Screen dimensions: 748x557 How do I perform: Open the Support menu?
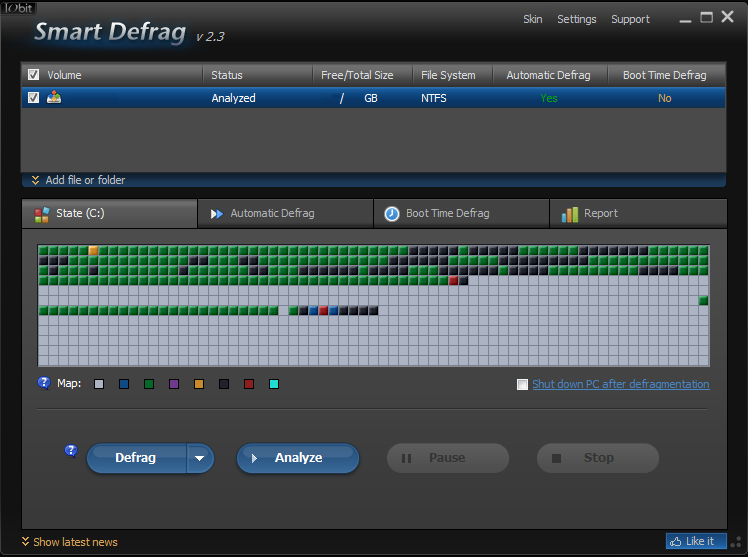coord(630,19)
